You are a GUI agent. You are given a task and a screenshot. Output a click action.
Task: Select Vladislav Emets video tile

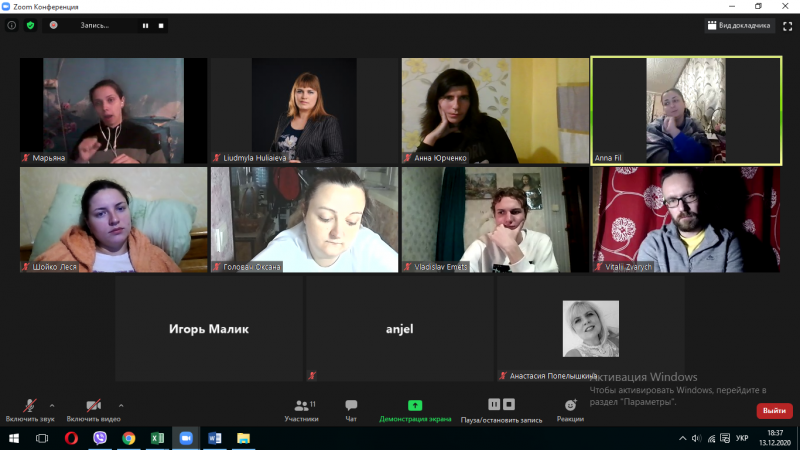[x=495, y=219]
